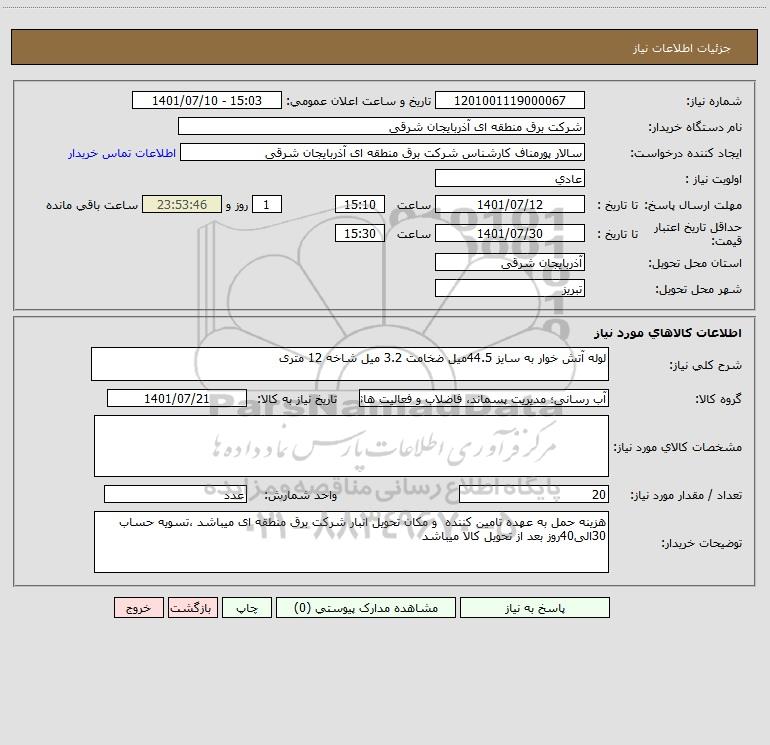Click the 'شماره نیاز:' label
770x745 pixels.
coord(714,102)
